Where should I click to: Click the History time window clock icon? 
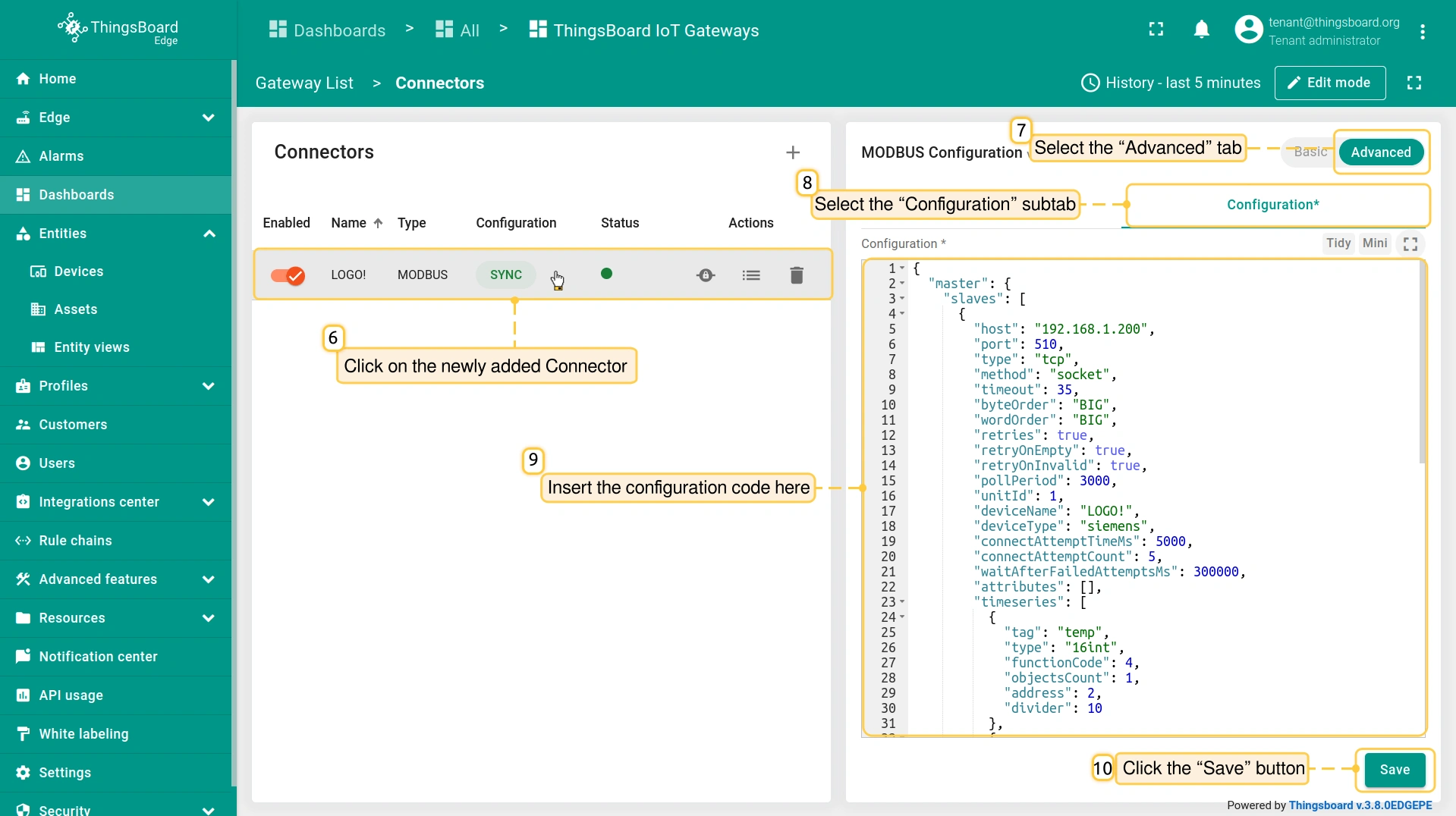(x=1090, y=83)
